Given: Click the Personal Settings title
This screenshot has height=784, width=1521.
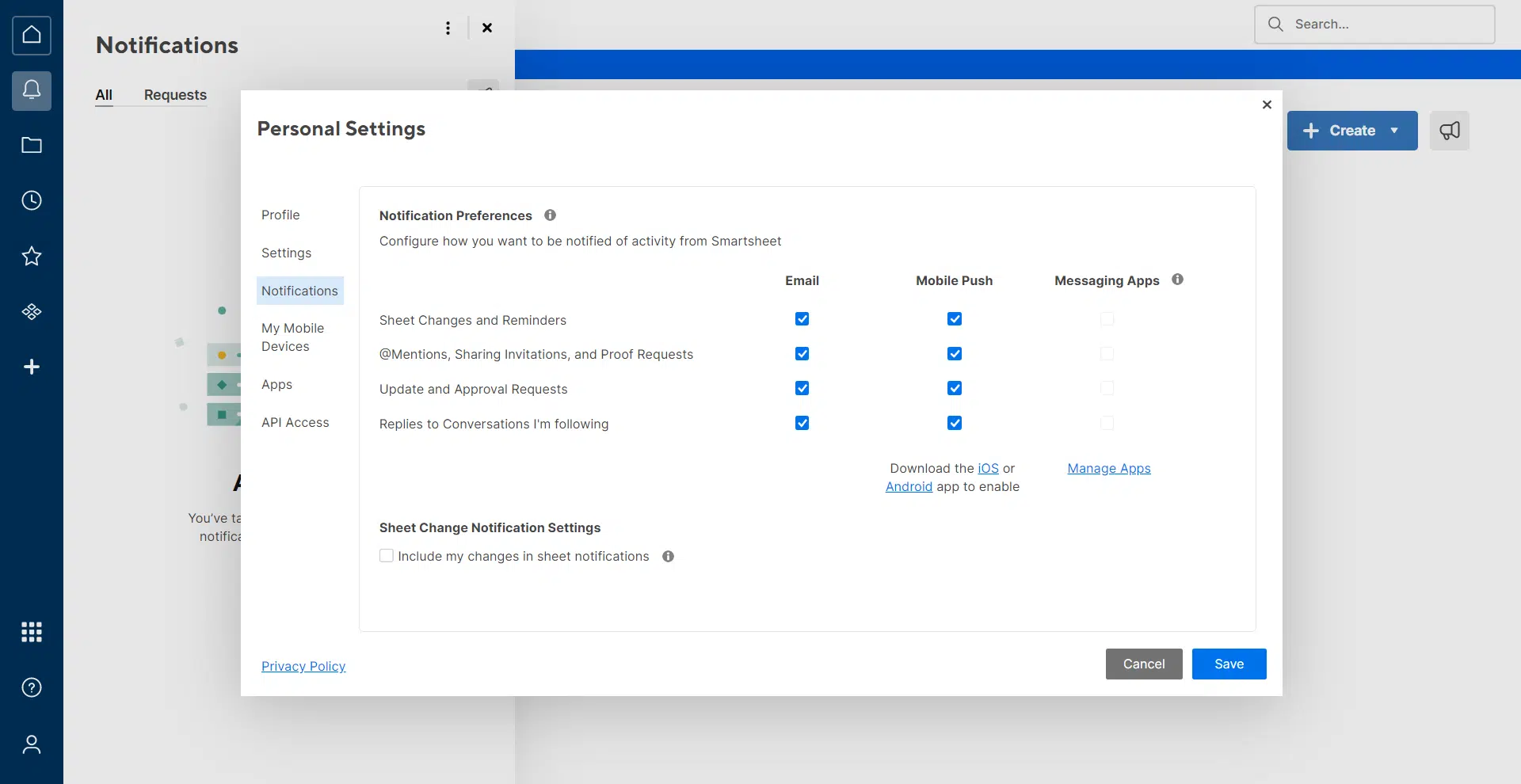Looking at the screenshot, I should pos(341,129).
